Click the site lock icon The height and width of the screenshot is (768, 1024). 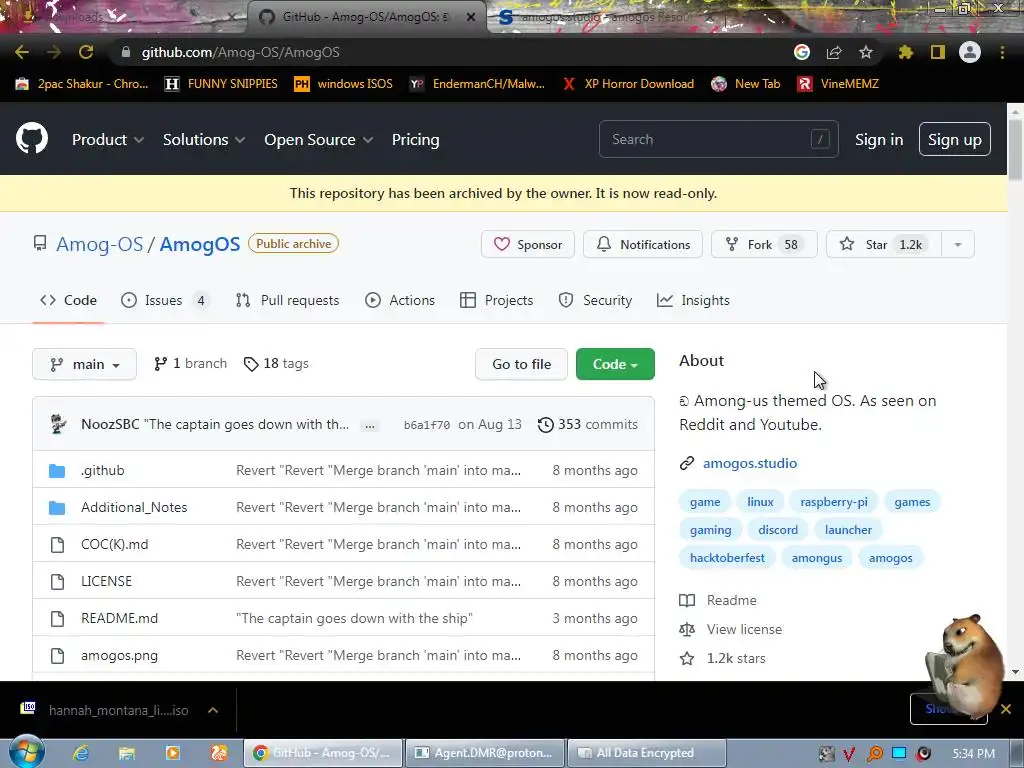pyautogui.click(x=126, y=52)
